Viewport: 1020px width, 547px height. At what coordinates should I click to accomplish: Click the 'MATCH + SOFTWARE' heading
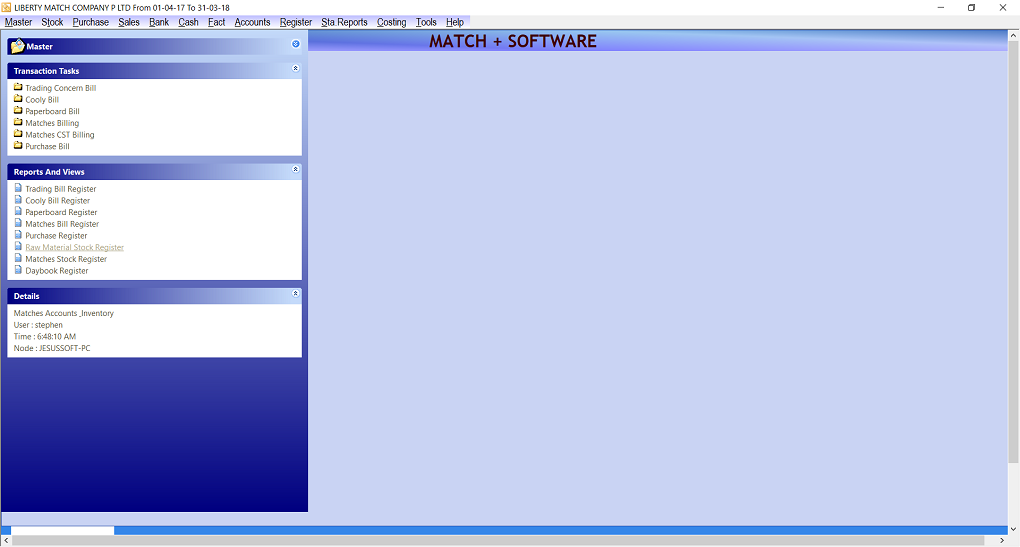(513, 41)
